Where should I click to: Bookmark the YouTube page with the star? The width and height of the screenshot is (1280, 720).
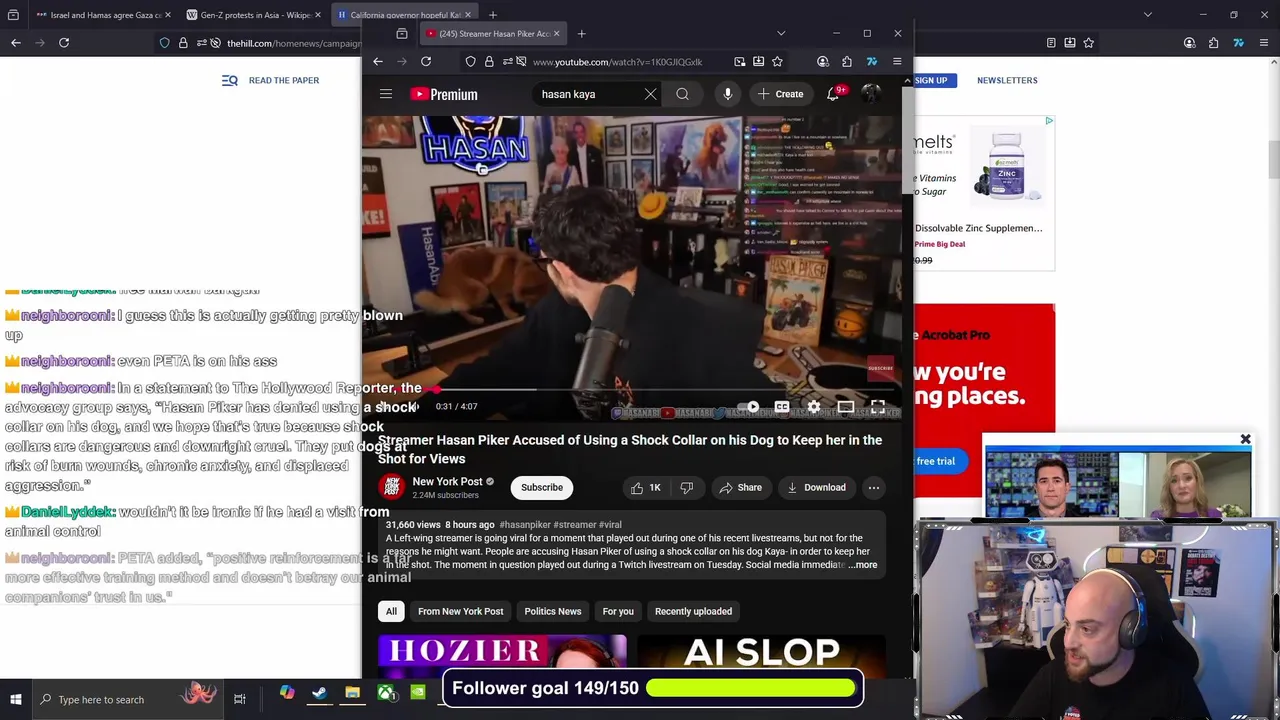tap(777, 62)
